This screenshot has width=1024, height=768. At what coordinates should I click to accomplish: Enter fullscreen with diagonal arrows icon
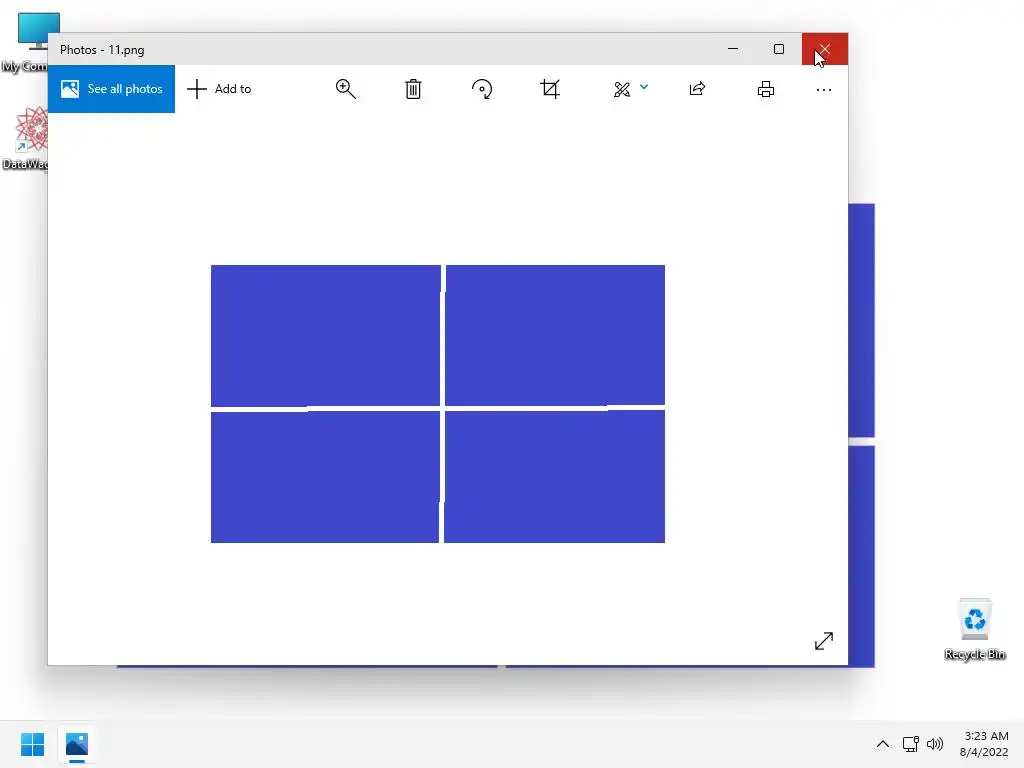point(824,641)
